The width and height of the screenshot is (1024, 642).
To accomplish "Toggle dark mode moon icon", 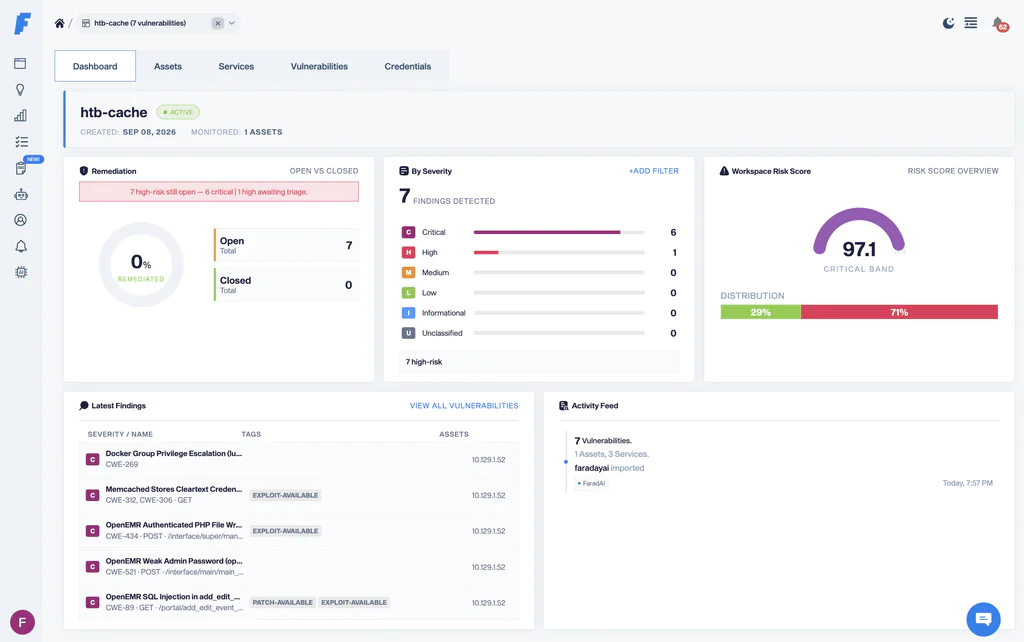I will pyautogui.click(x=948, y=24).
